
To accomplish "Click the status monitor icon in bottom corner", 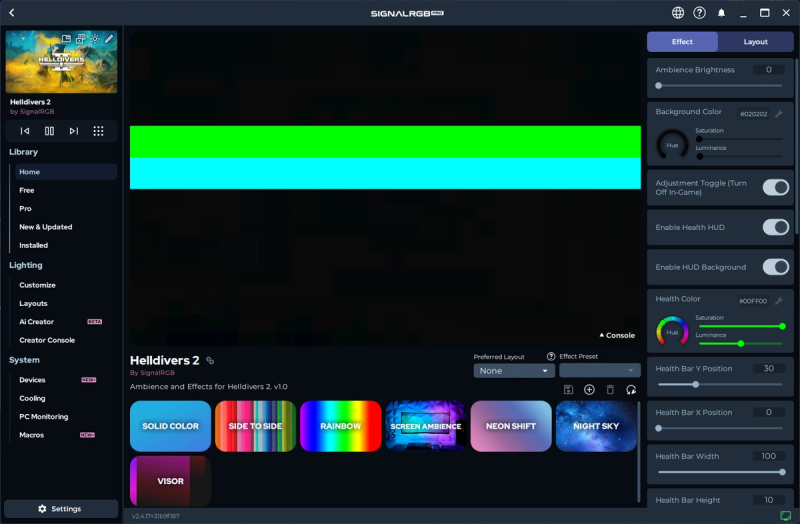I will tap(786, 515).
